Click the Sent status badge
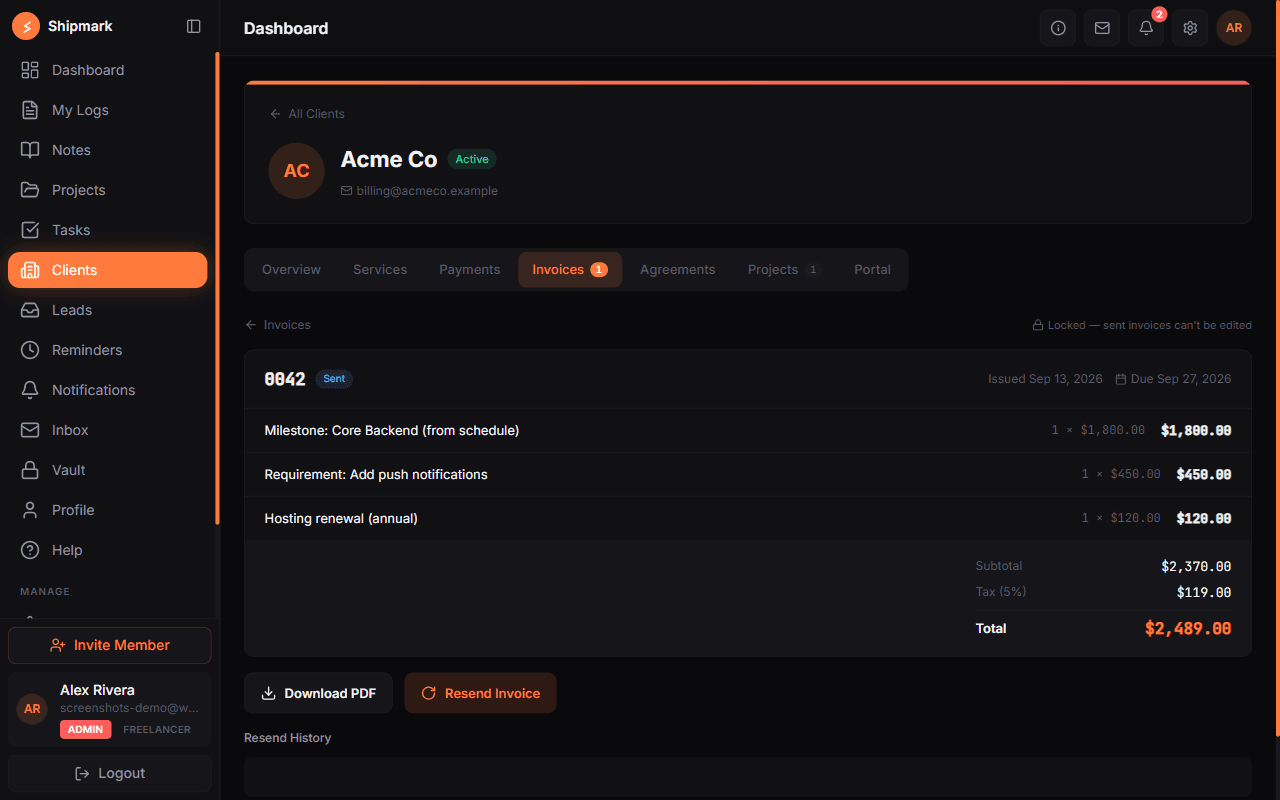1280x800 pixels. (x=334, y=379)
